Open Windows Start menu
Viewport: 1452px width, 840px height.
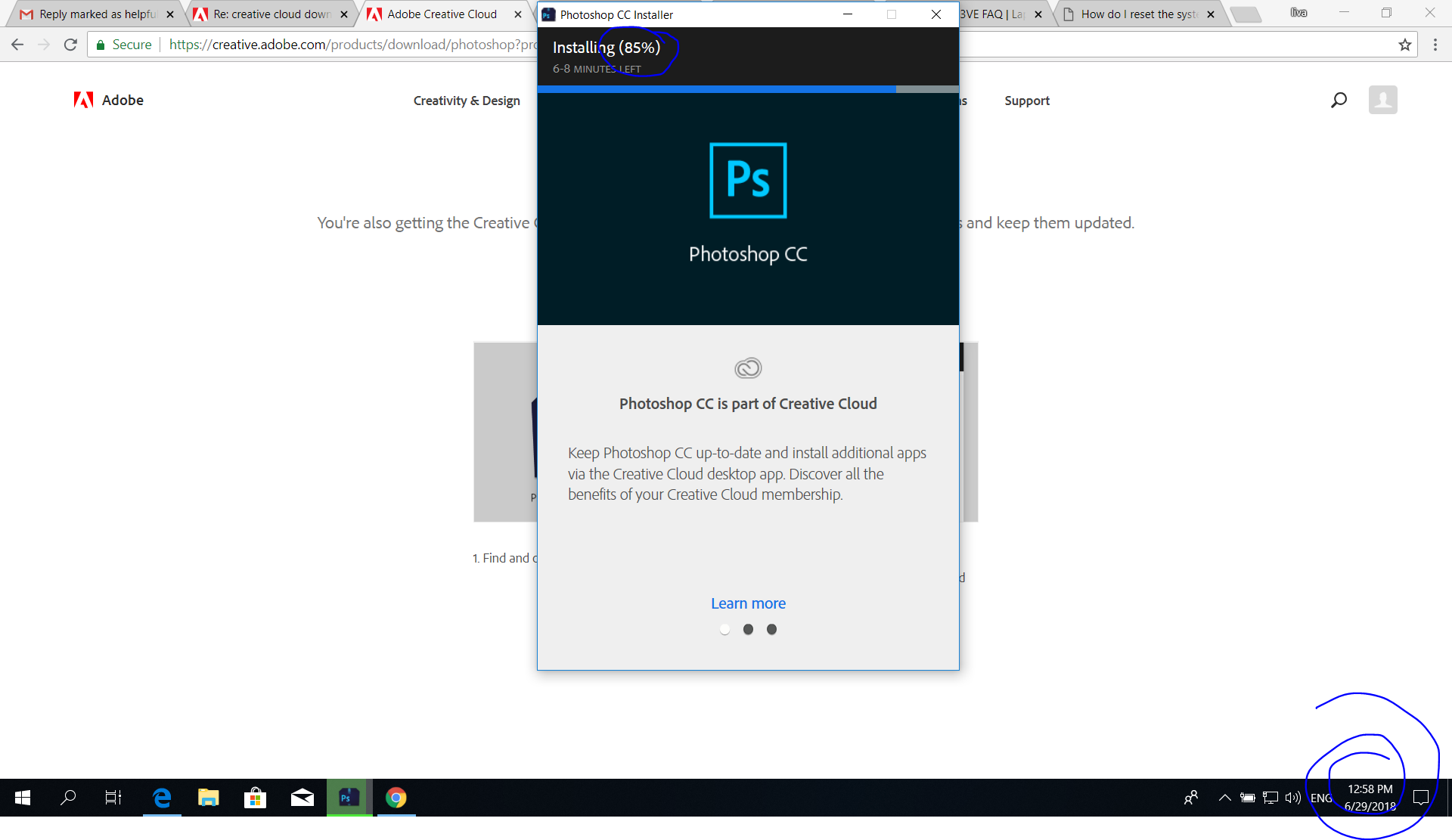tap(23, 798)
